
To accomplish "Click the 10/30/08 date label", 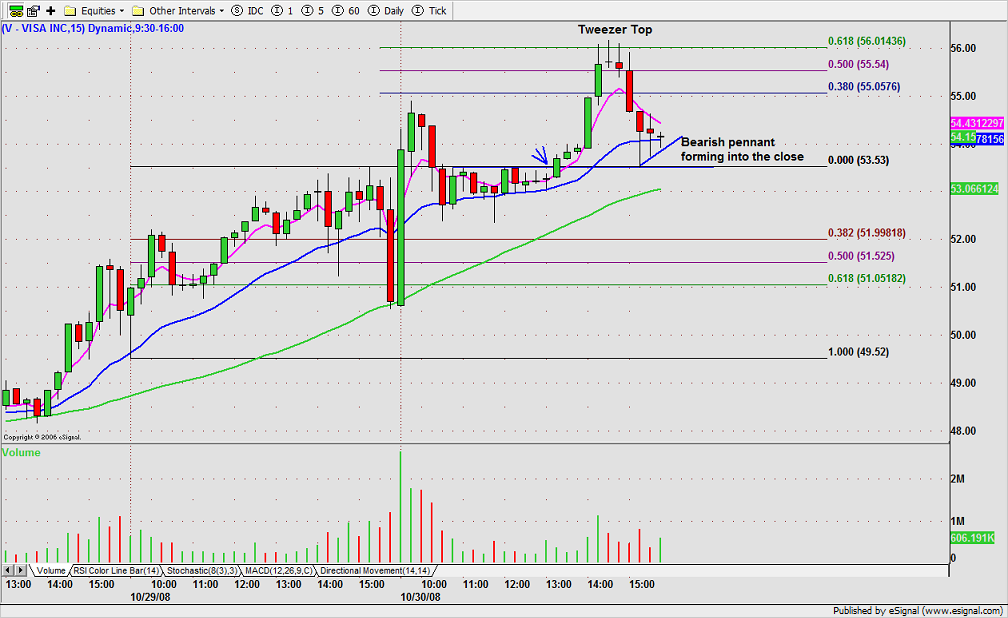I will [x=420, y=597].
